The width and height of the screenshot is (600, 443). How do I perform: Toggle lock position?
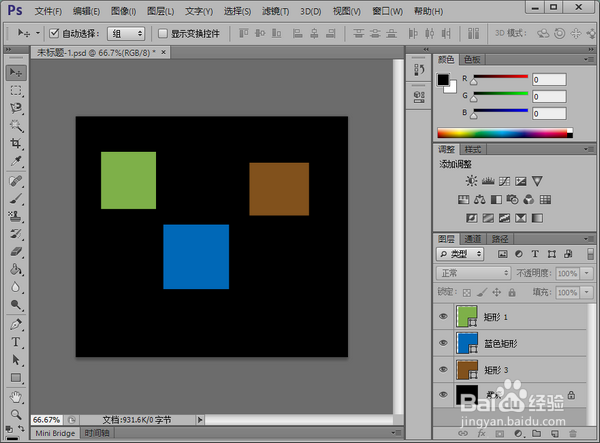[497, 293]
